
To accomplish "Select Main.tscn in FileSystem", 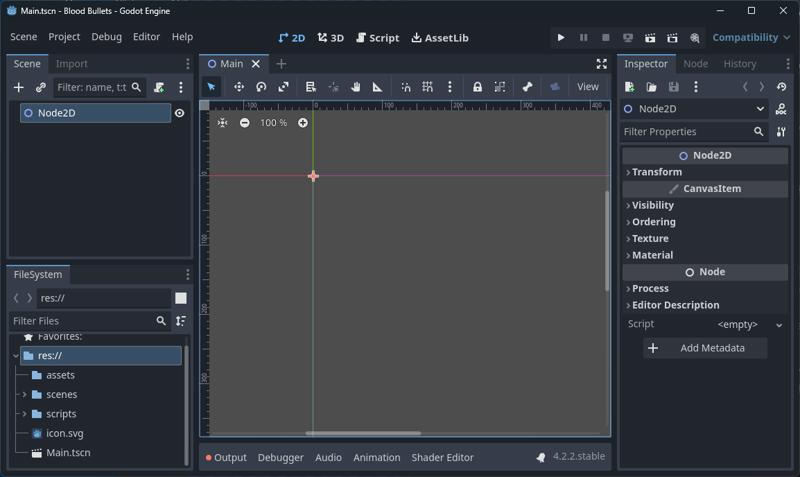I will tap(68, 453).
